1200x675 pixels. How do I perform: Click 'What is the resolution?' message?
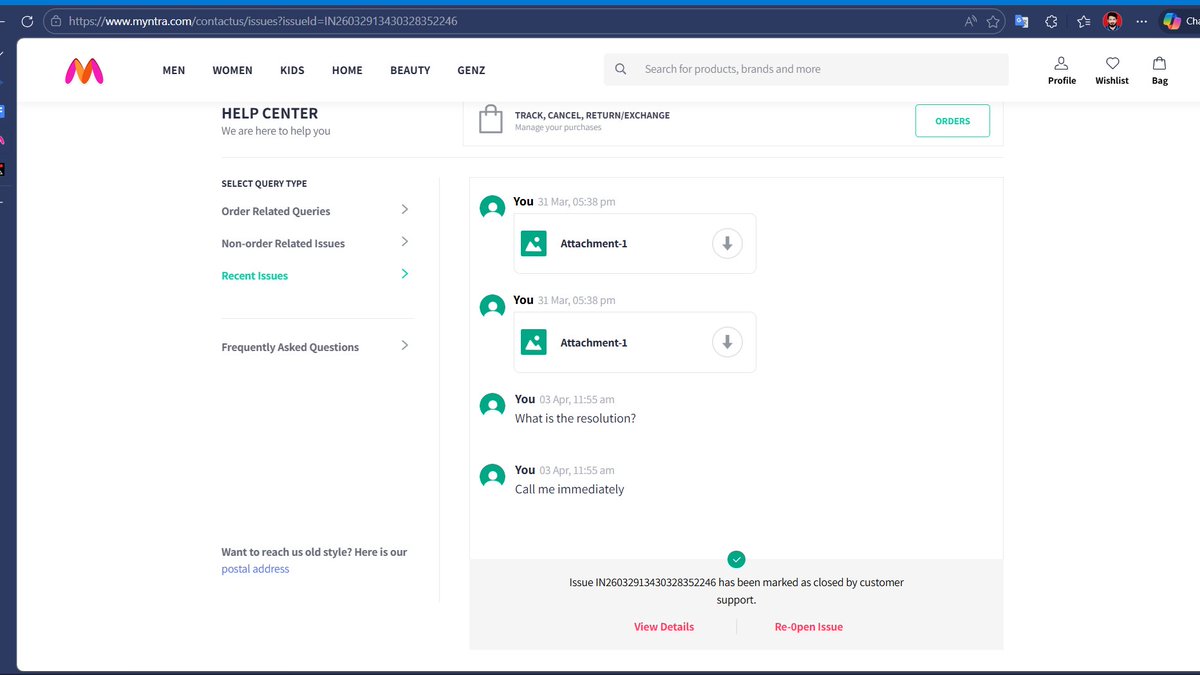[x=575, y=418]
